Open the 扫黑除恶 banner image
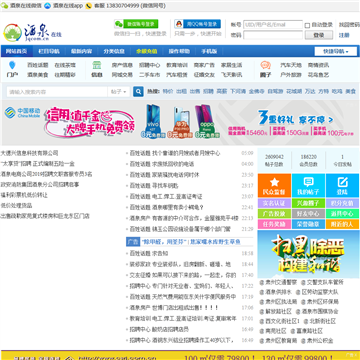Viewport: 360px width, 360px height. [x=308, y=254]
